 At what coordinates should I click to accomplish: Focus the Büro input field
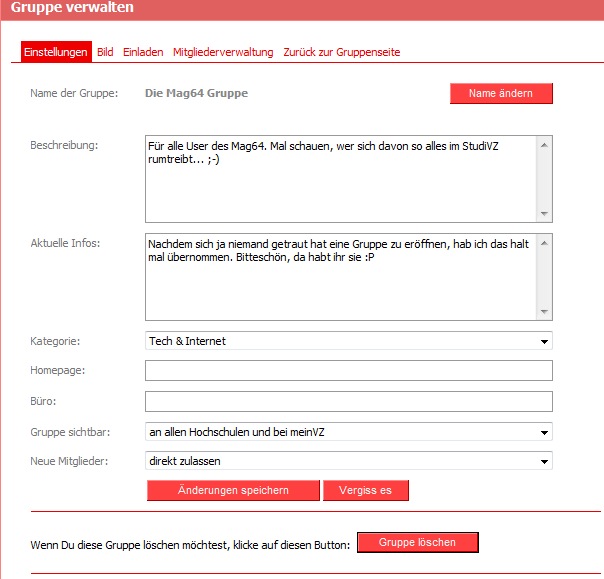pos(349,401)
